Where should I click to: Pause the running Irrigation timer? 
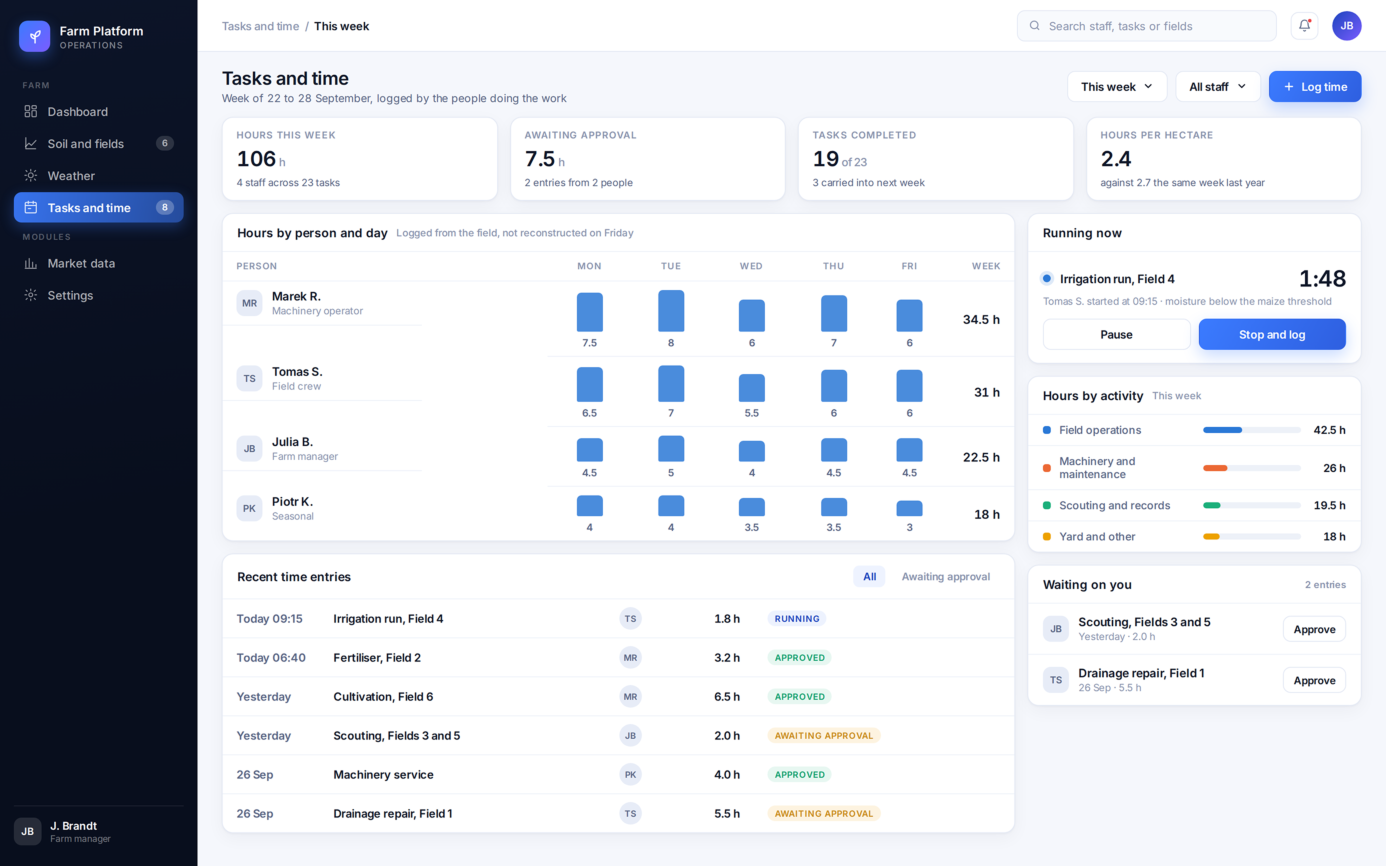1116,334
